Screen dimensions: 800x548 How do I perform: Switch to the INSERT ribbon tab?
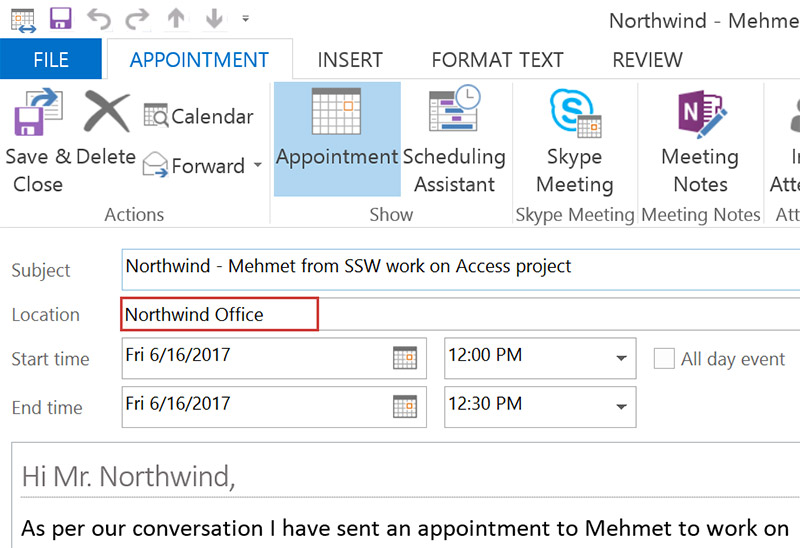pyautogui.click(x=350, y=60)
